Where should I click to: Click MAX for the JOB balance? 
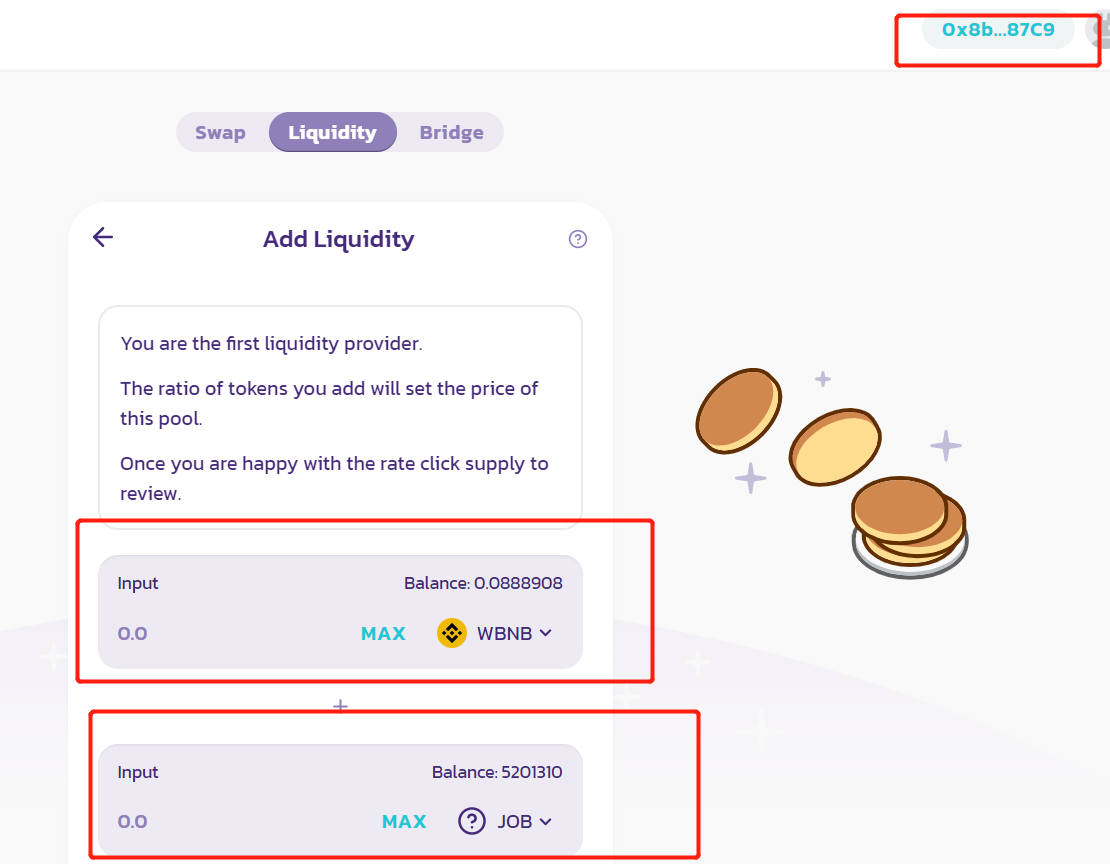404,821
